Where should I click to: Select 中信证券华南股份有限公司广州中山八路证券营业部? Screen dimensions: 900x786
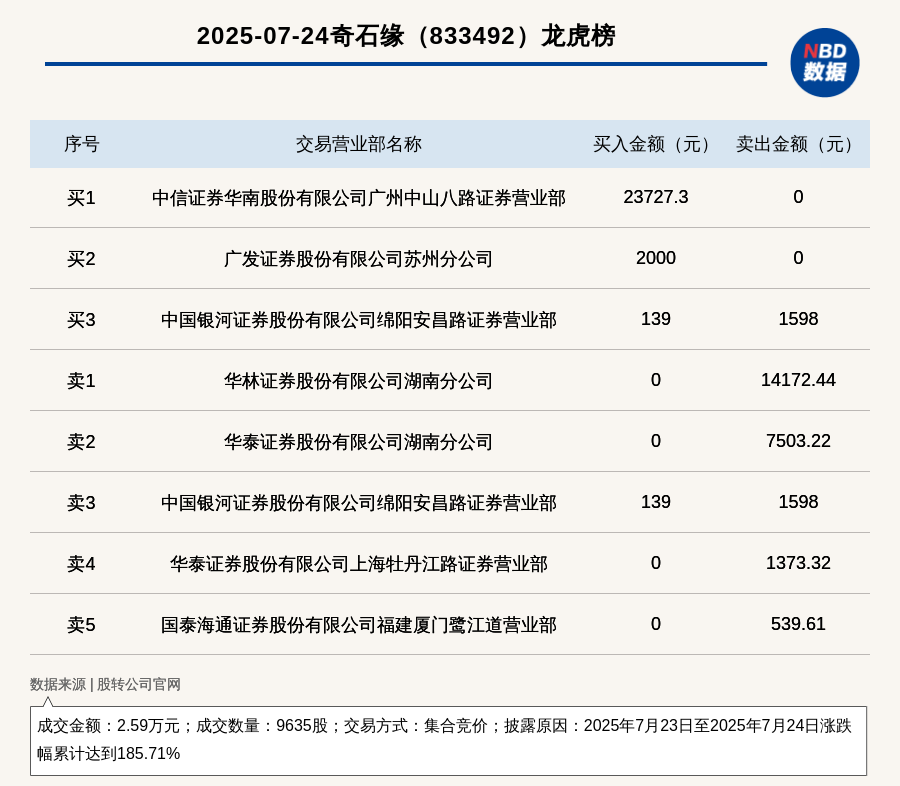(x=359, y=198)
